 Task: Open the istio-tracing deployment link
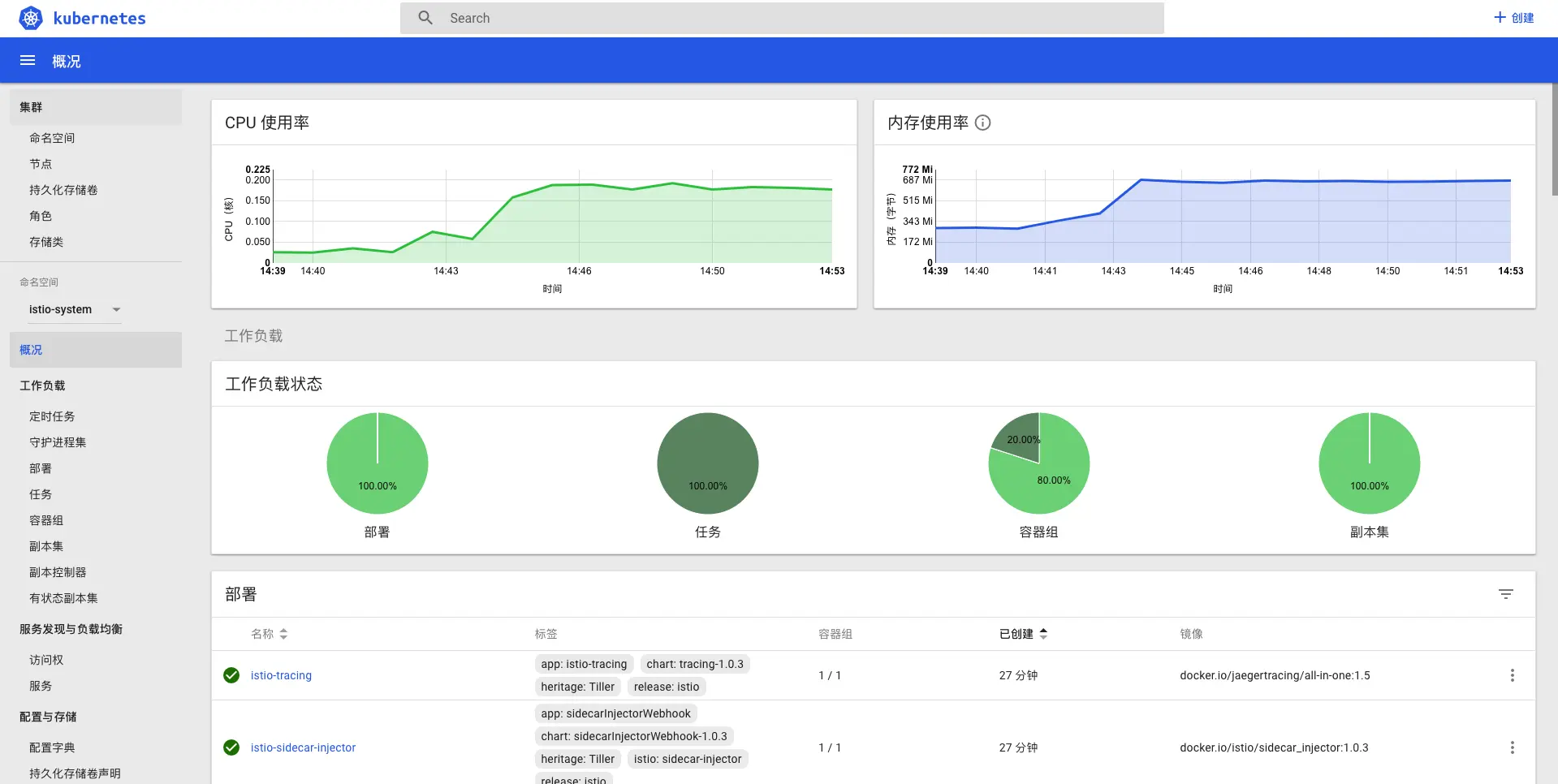(x=281, y=675)
